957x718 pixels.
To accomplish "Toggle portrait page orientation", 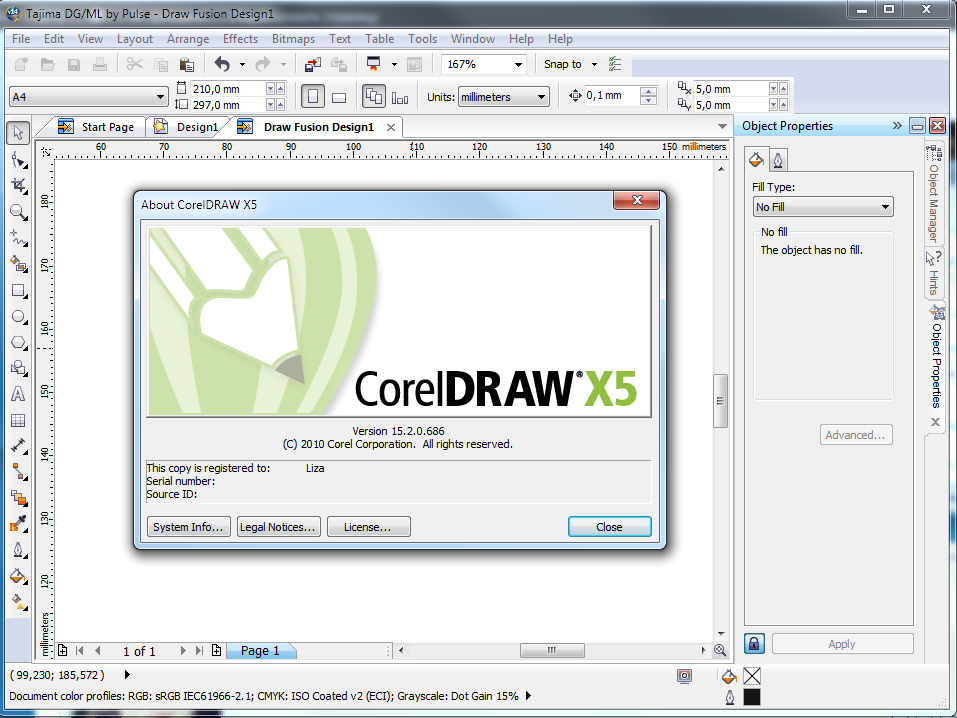I will [x=312, y=96].
